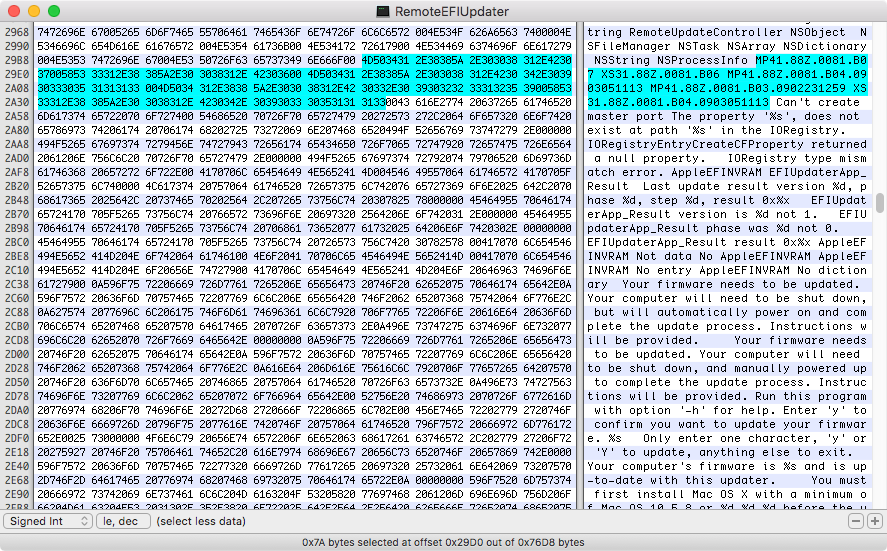Click line offset 2E18
Screen dimensions: 887x551
tap(17, 452)
